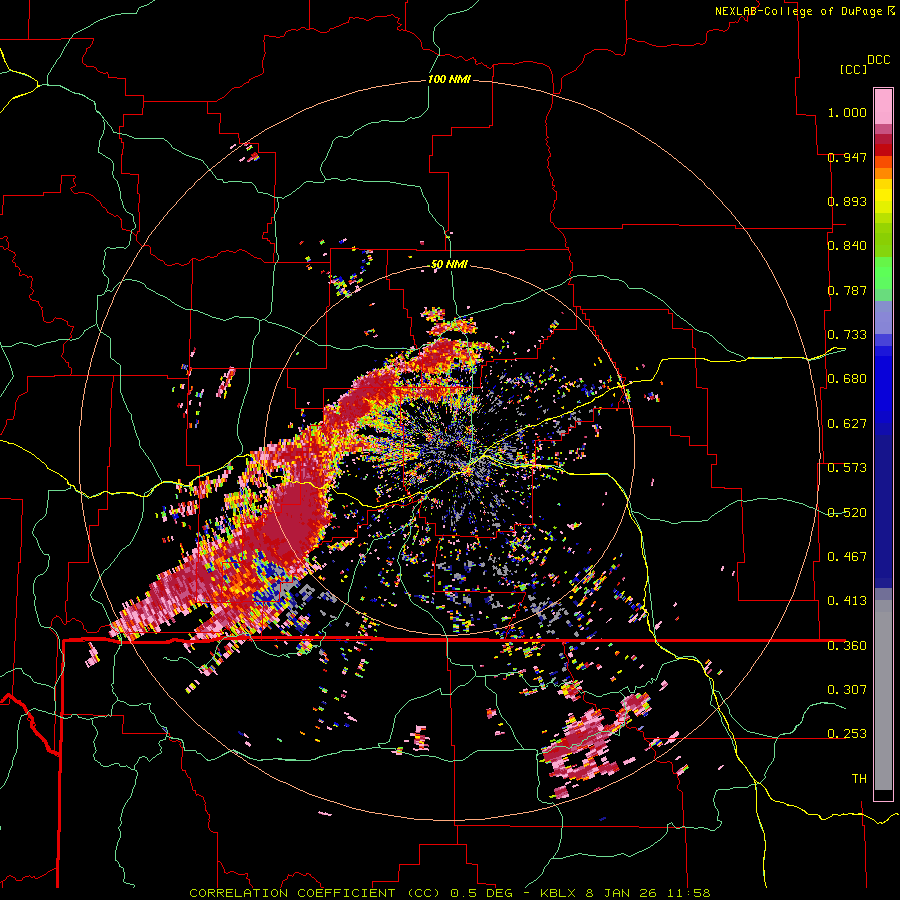The width and height of the screenshot is (900, 900).
Task: Click the 0.467 scale value
Action: pos(847,557)
